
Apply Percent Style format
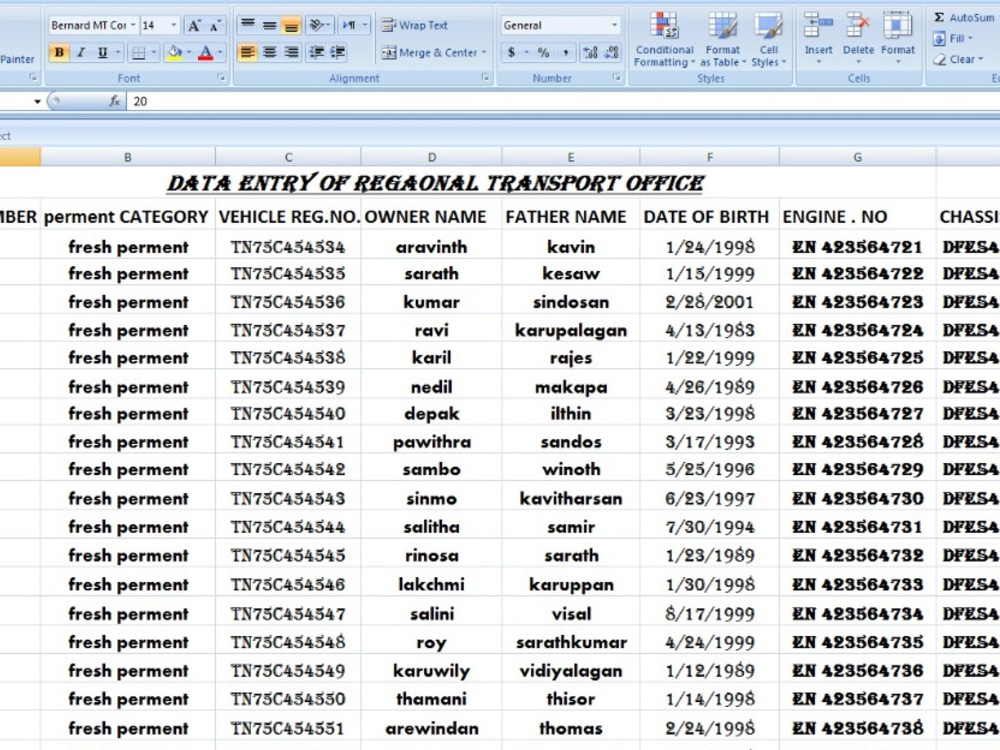tap(543, 52)
